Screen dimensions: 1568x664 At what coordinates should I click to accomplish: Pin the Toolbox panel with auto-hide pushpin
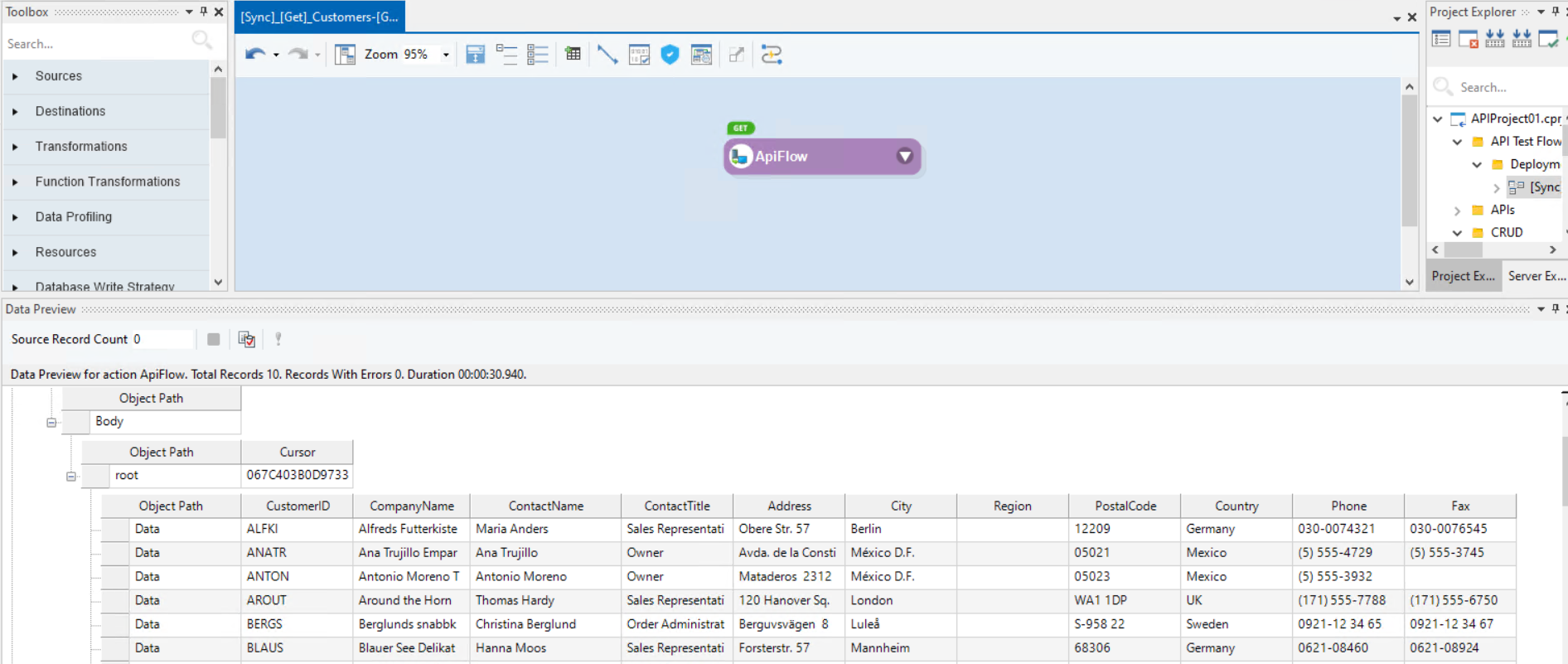[204, 12]
